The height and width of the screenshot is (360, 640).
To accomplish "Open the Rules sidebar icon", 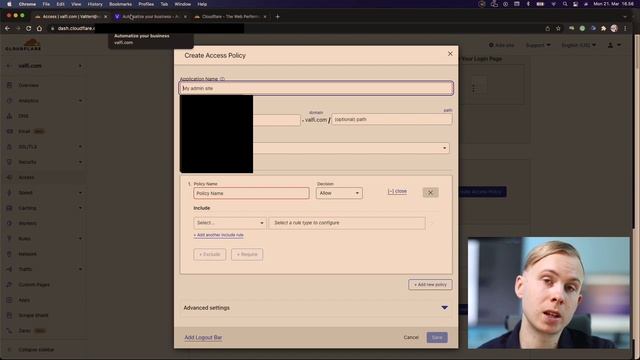I will 9,238.
